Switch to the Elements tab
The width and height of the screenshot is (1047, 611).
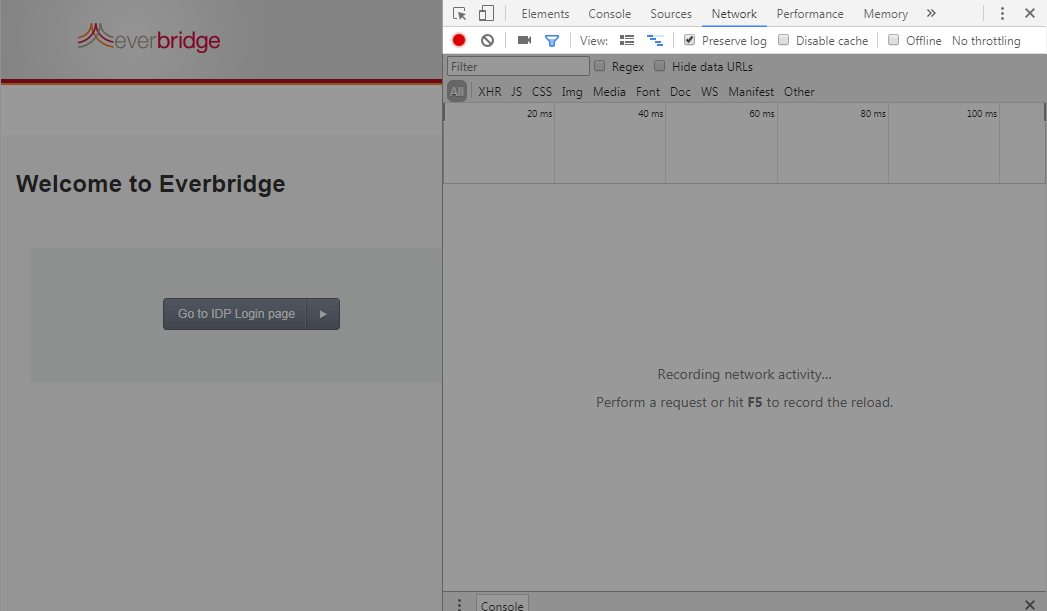pos(545,13)
